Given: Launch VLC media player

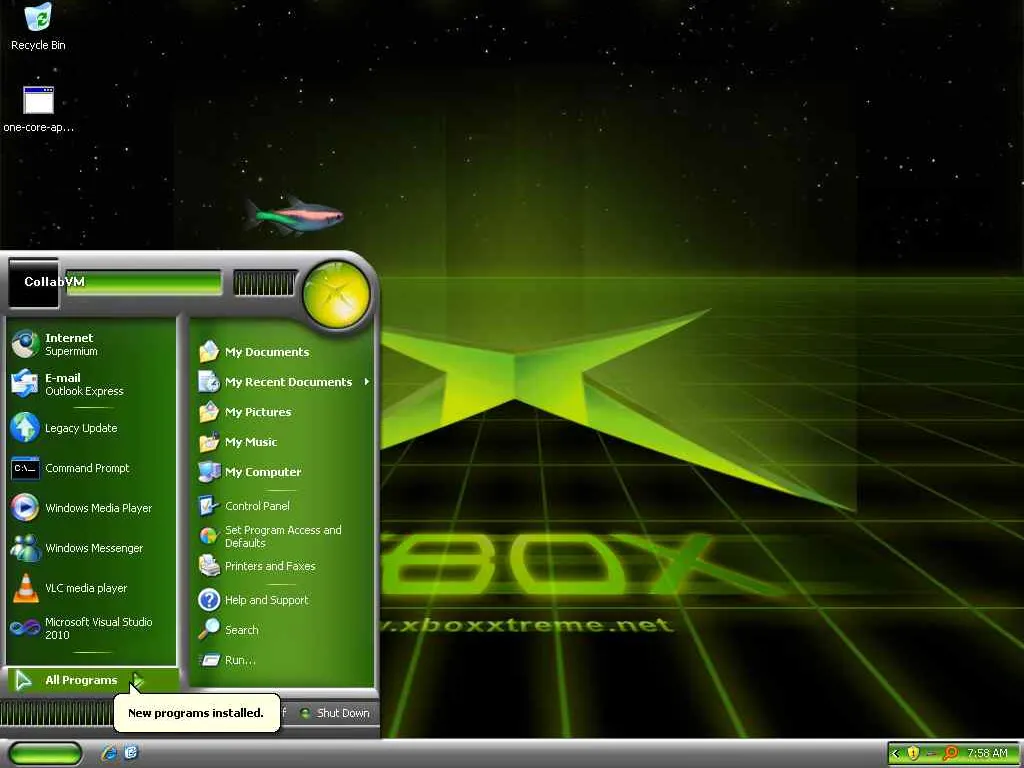Looking at the screenshot, I should [x=91, y=588].
